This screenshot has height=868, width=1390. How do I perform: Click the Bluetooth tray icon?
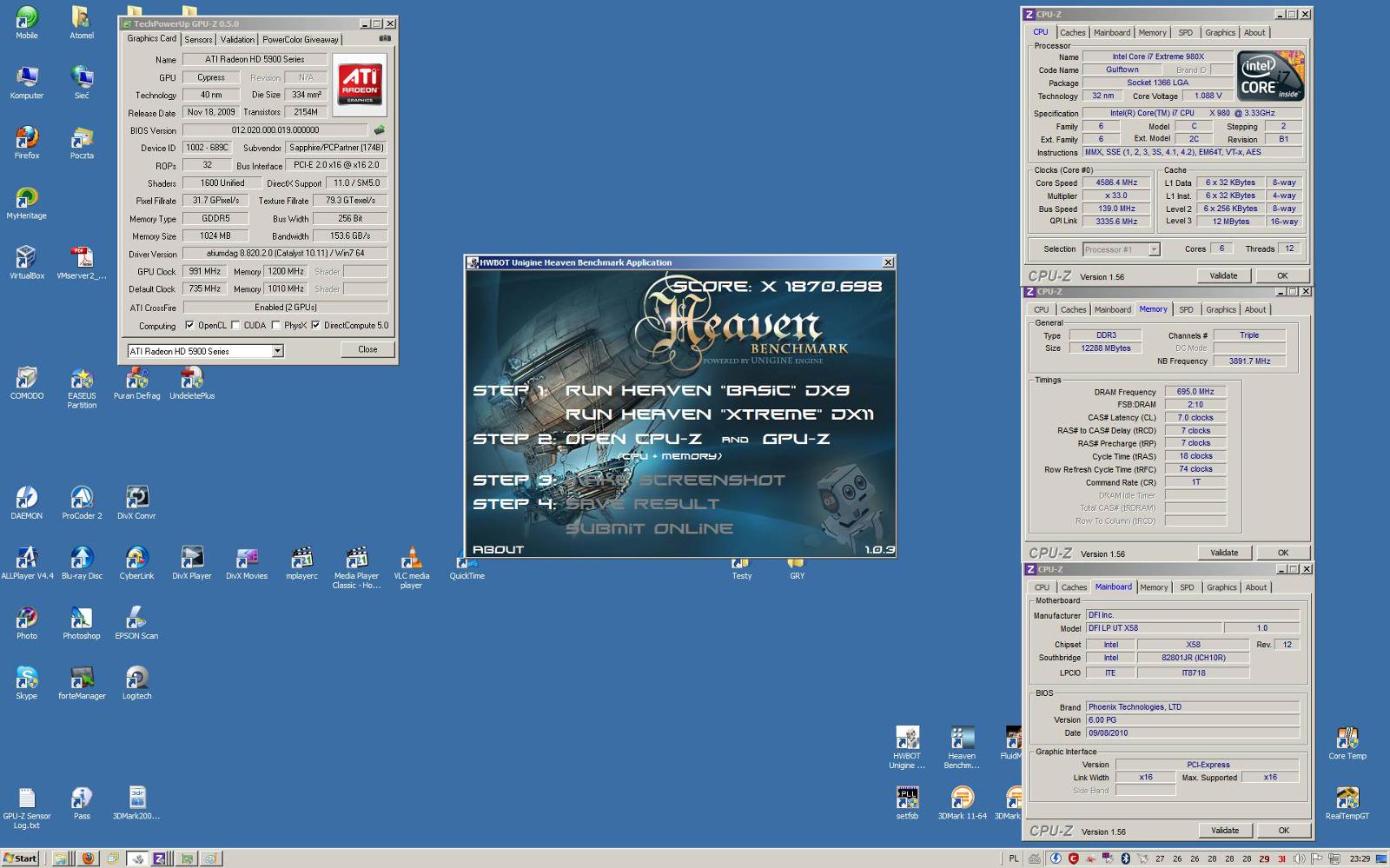pyautogui.click(x=1125, y=858)
